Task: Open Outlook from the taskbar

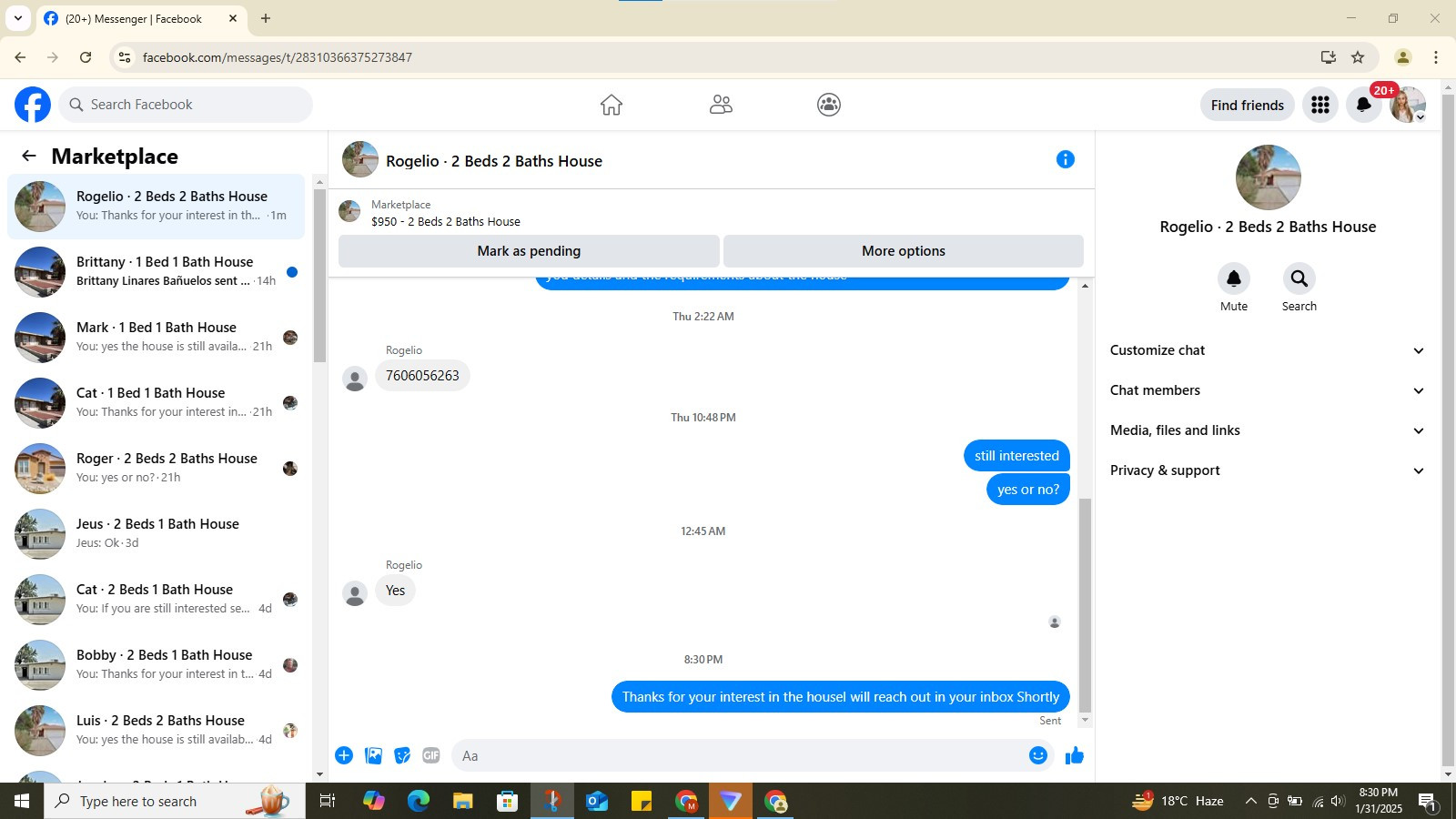Action: pyautogui.click(x=597, y=801)
